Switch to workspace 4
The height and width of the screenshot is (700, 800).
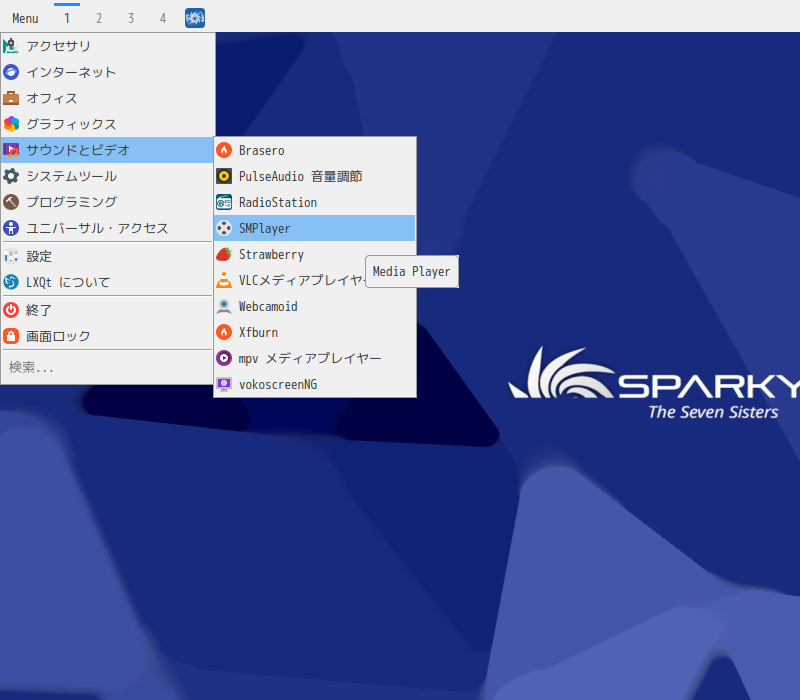[x=163, y=18]
